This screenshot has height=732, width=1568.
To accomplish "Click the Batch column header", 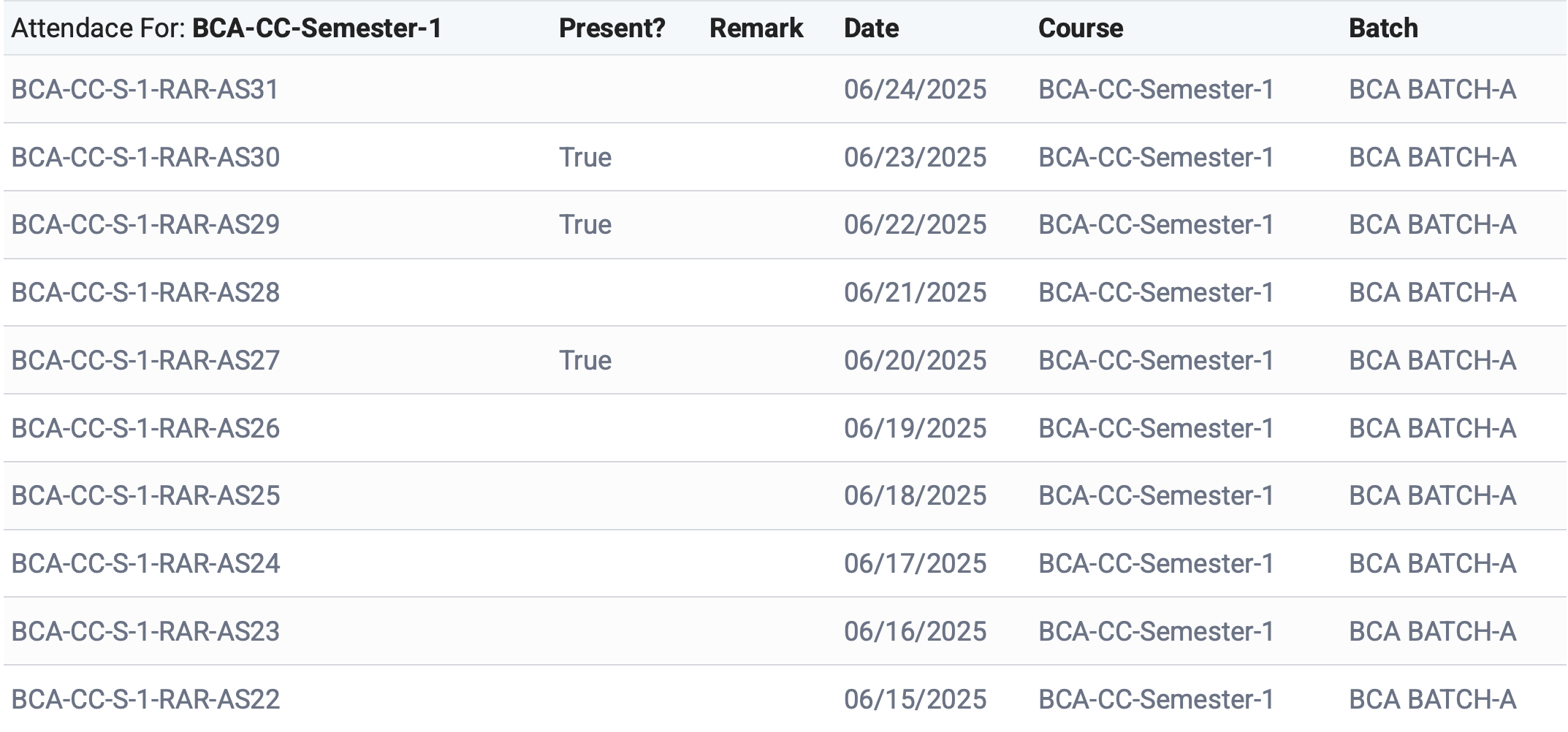I will click(1383, 28).
